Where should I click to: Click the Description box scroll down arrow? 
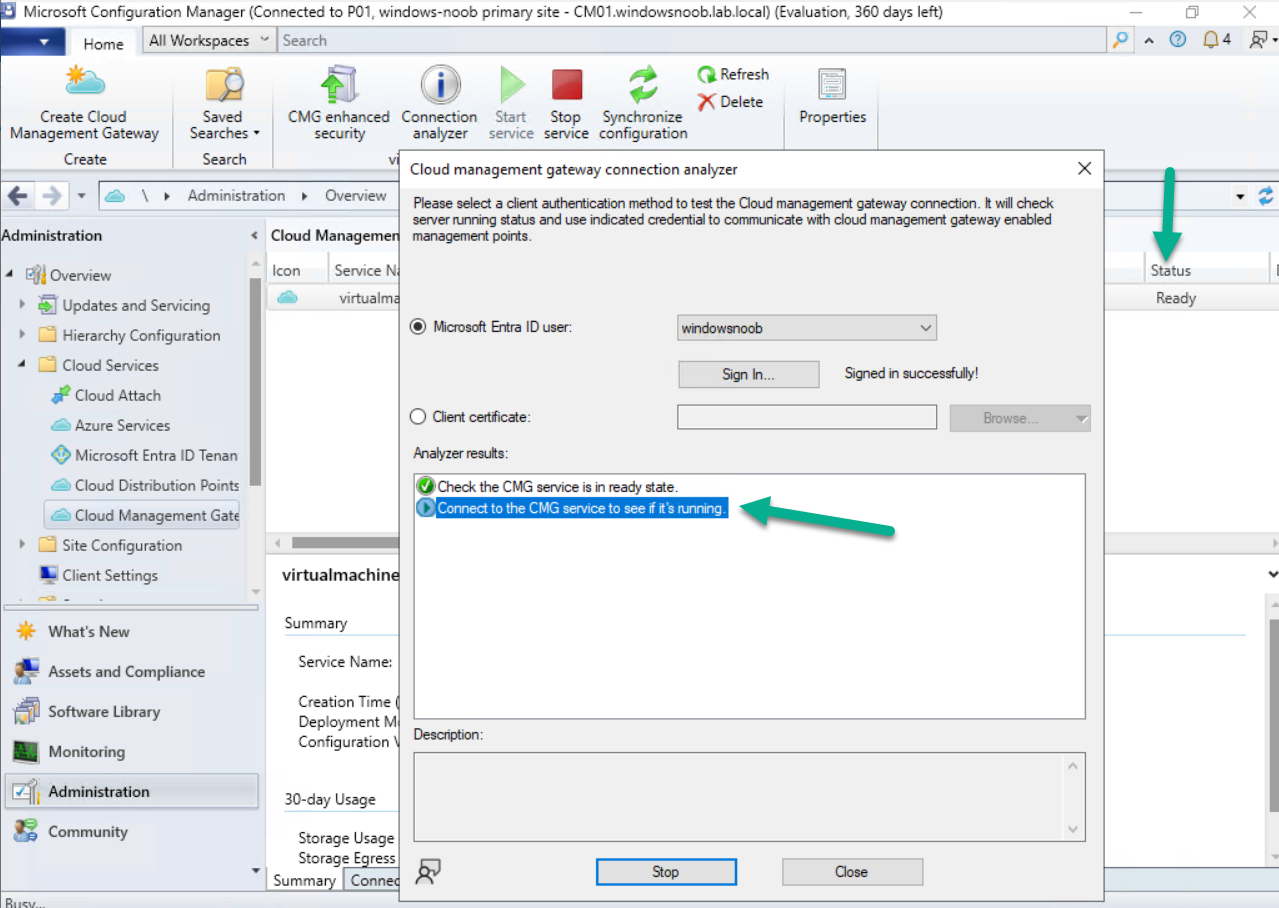[1074, 830]
